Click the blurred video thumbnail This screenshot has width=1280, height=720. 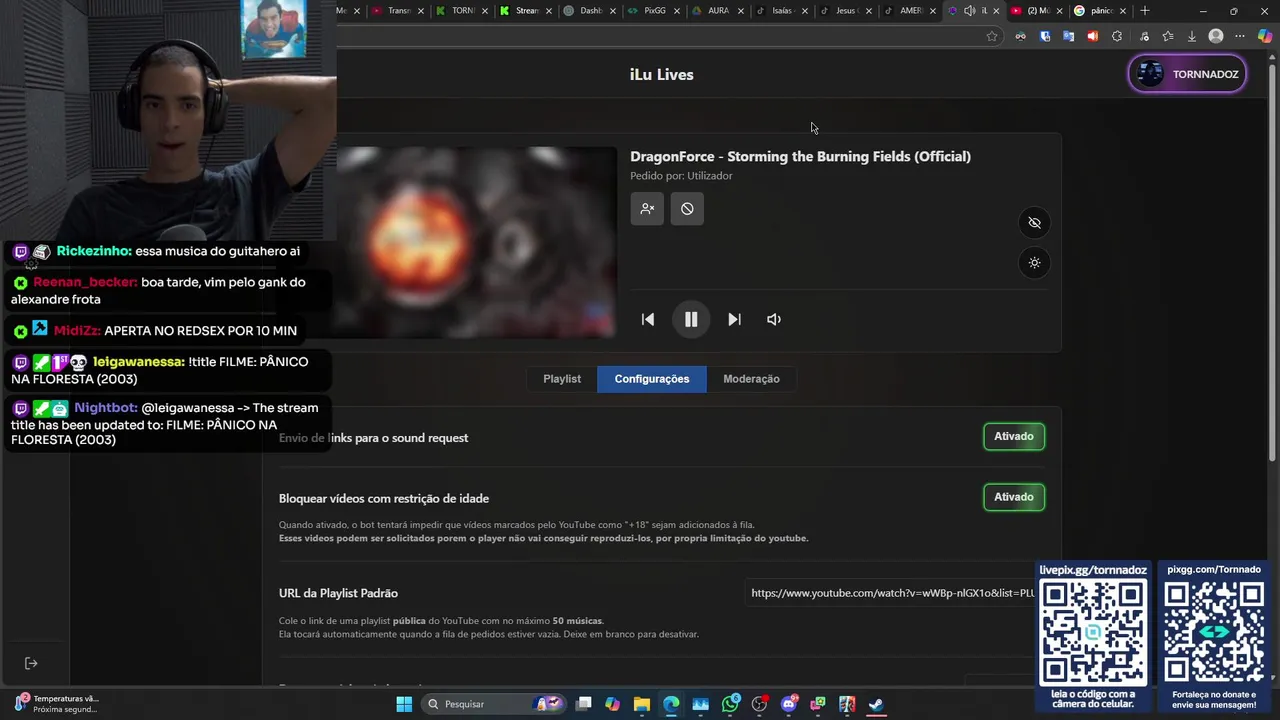pyautogui.click(x=476, y=242)
